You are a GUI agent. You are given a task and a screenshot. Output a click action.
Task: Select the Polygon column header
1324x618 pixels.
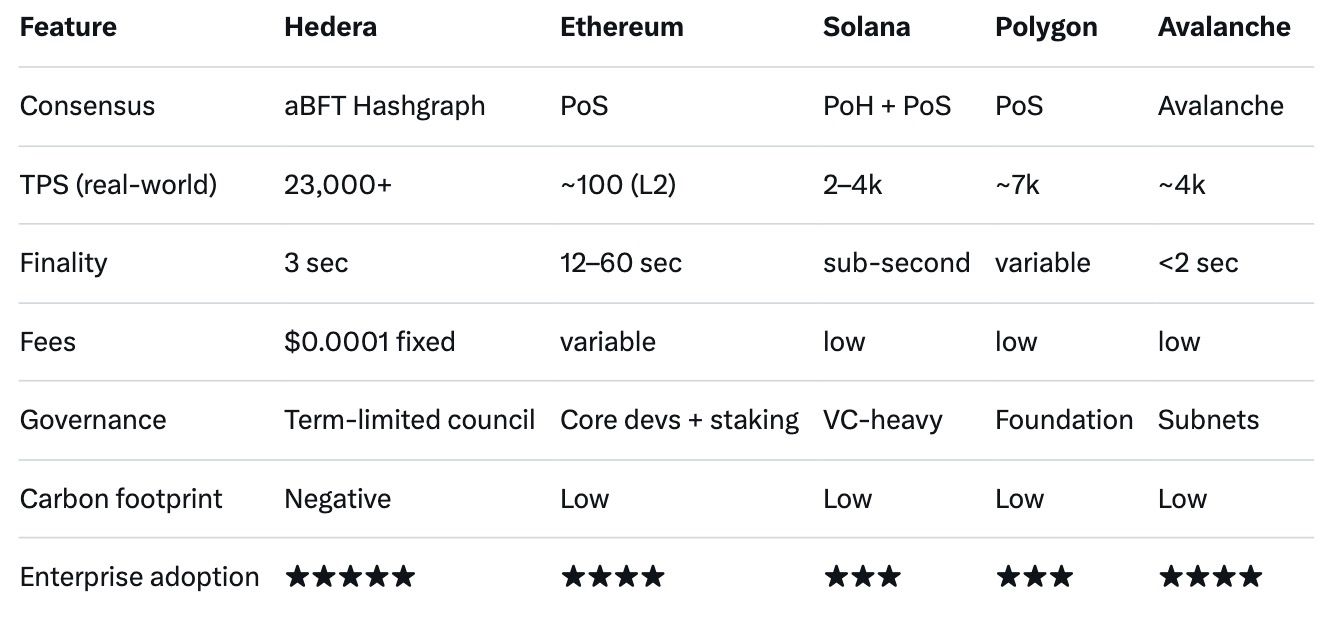coord(1046,27)
